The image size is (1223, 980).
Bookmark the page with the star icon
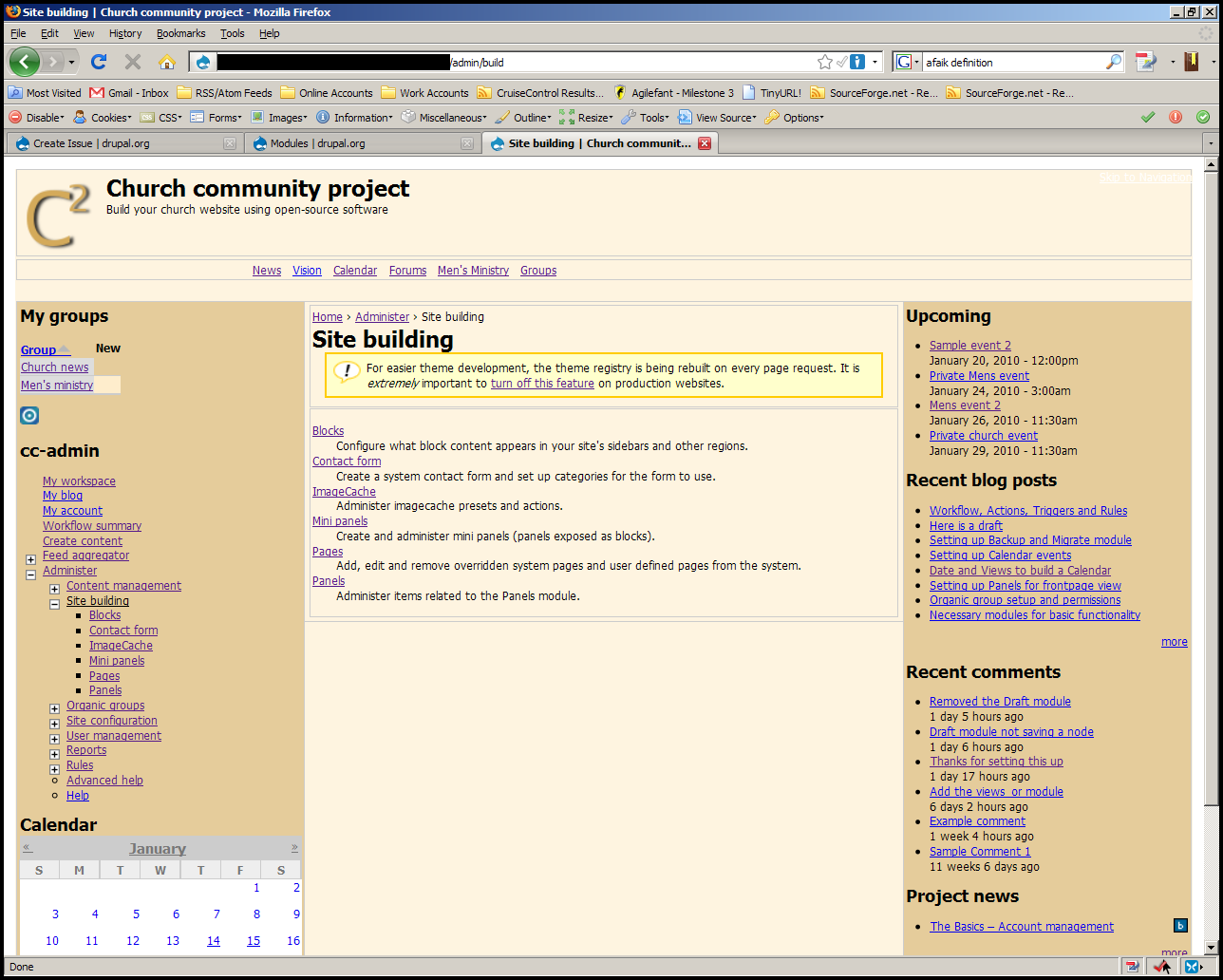click(x=824, y=63)
